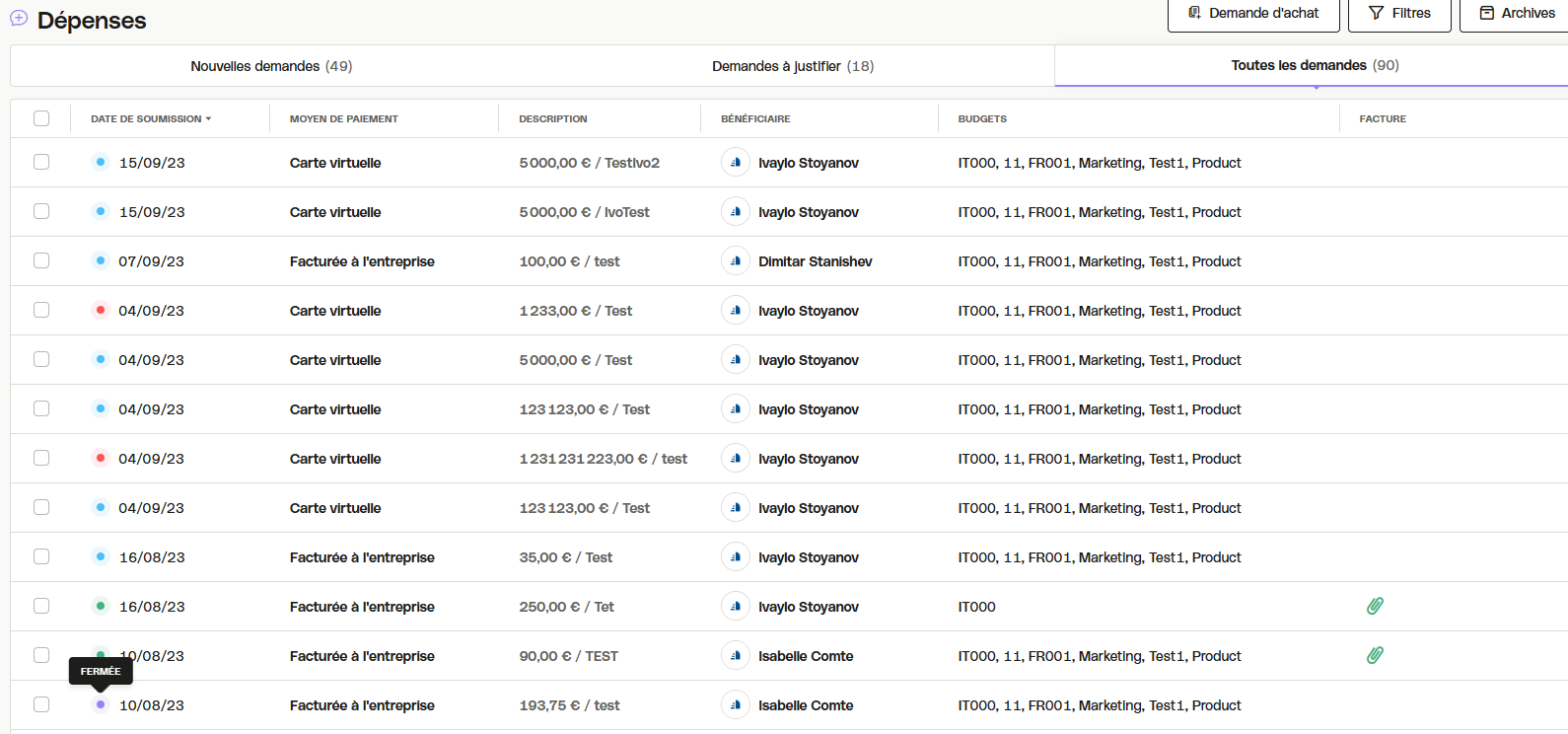The image size is (1568, 734).
Task: Tick the checkbox on the 250,00 € / Tet row
Action: tap(41, 606)
